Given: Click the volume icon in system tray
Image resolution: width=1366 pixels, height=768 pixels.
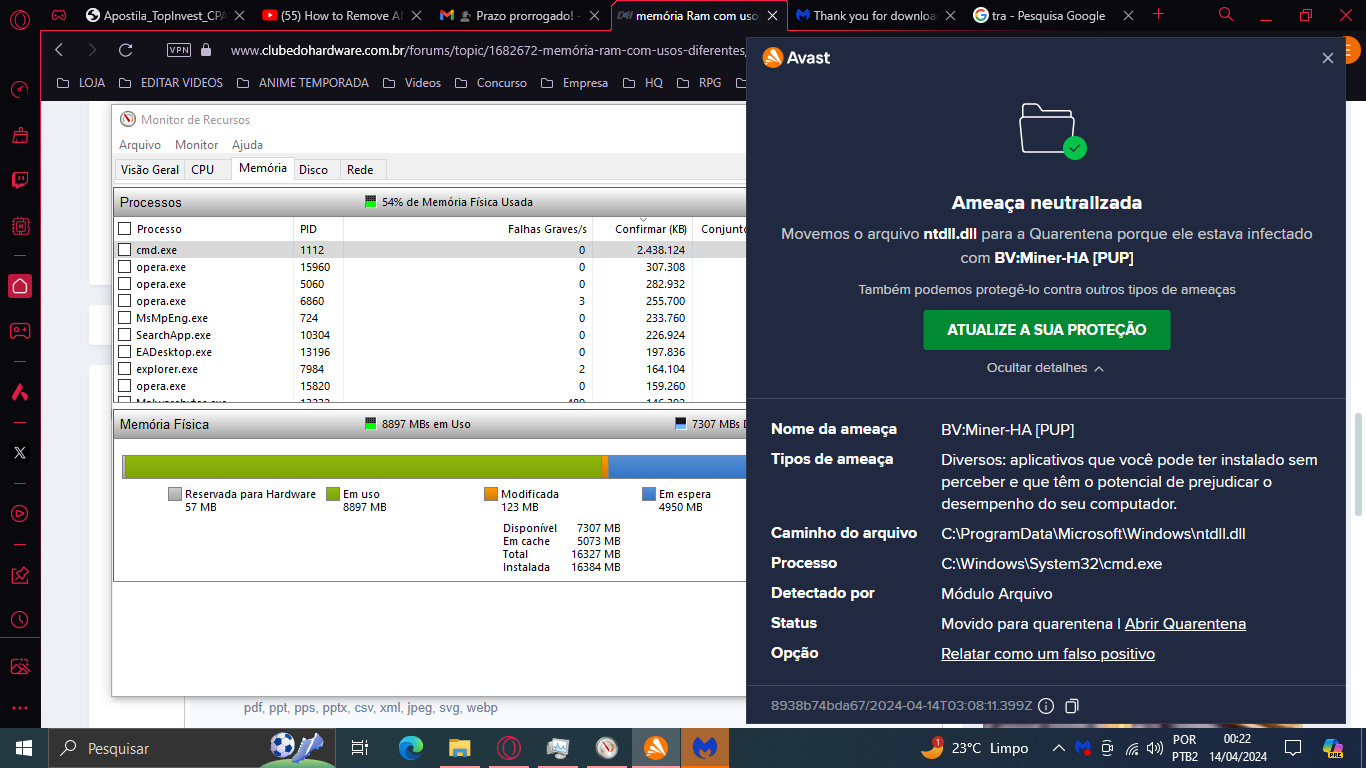Looking at the screenshot, I should point(1154,748).
